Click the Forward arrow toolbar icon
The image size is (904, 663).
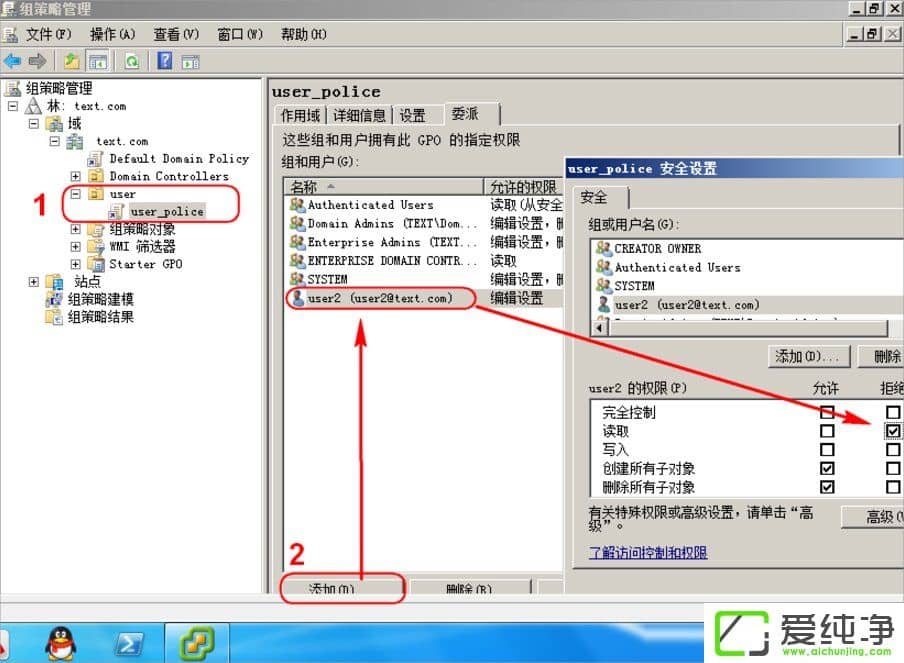pyautogui.click(x=37, y=61)
